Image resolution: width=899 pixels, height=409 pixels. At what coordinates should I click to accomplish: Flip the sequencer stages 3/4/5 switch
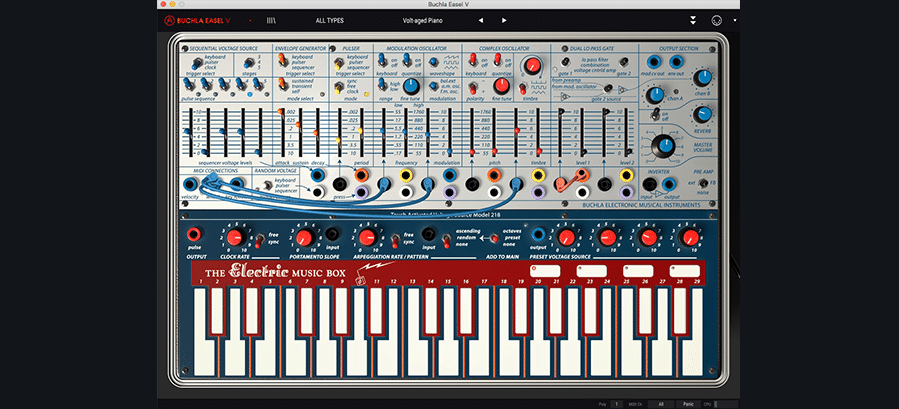tap(249, 63)
